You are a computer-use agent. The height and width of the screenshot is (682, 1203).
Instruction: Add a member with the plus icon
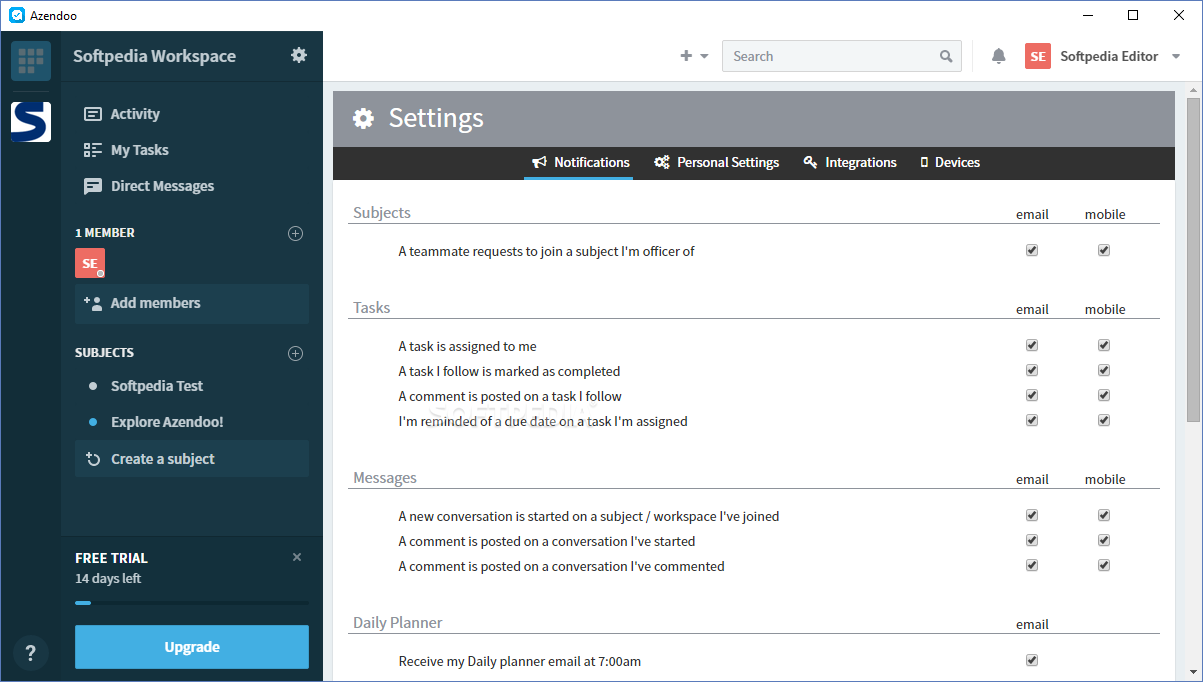click(x=295, y=233)
